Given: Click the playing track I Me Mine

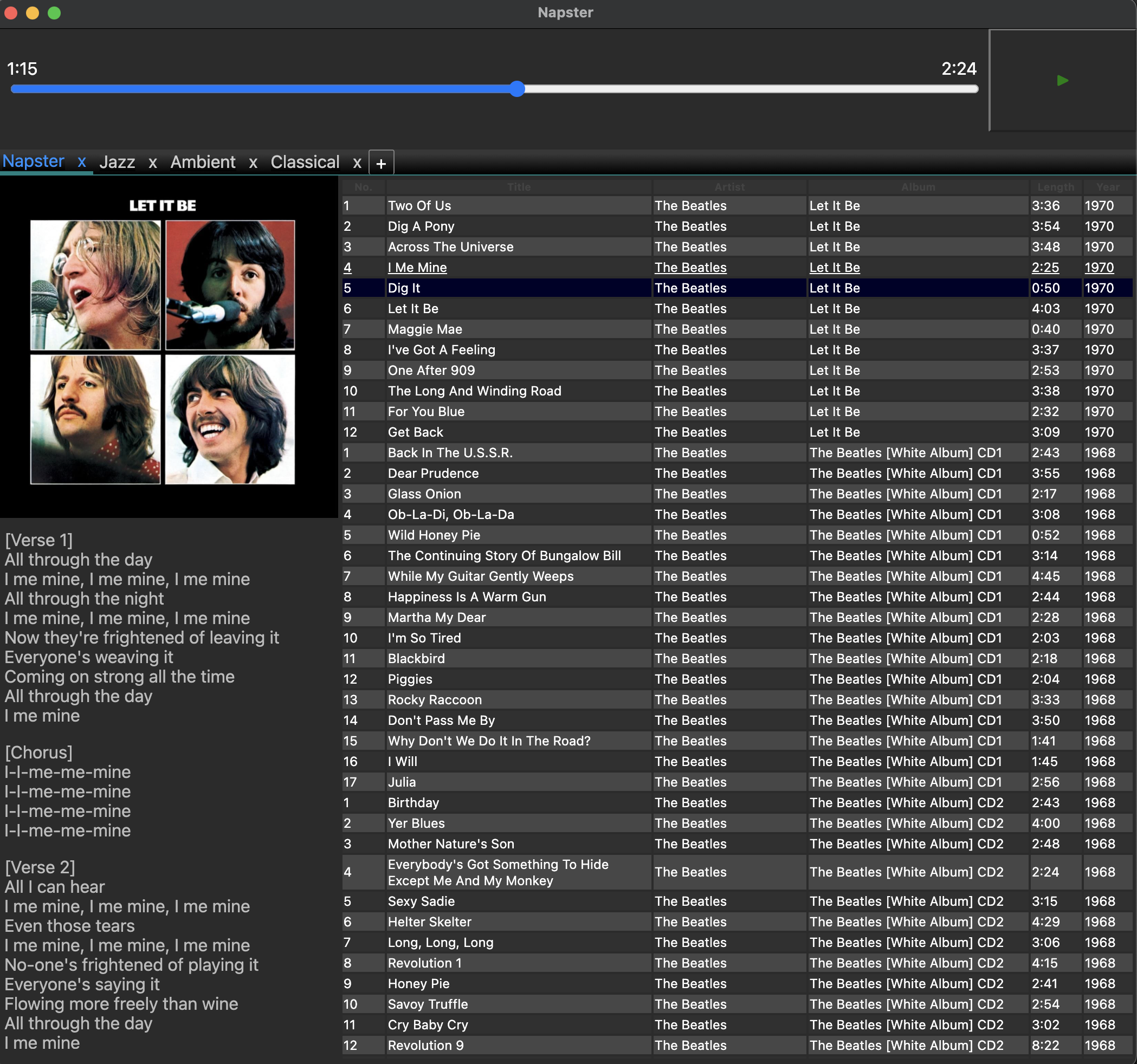Looking at the screenshot, I should 737,268.
